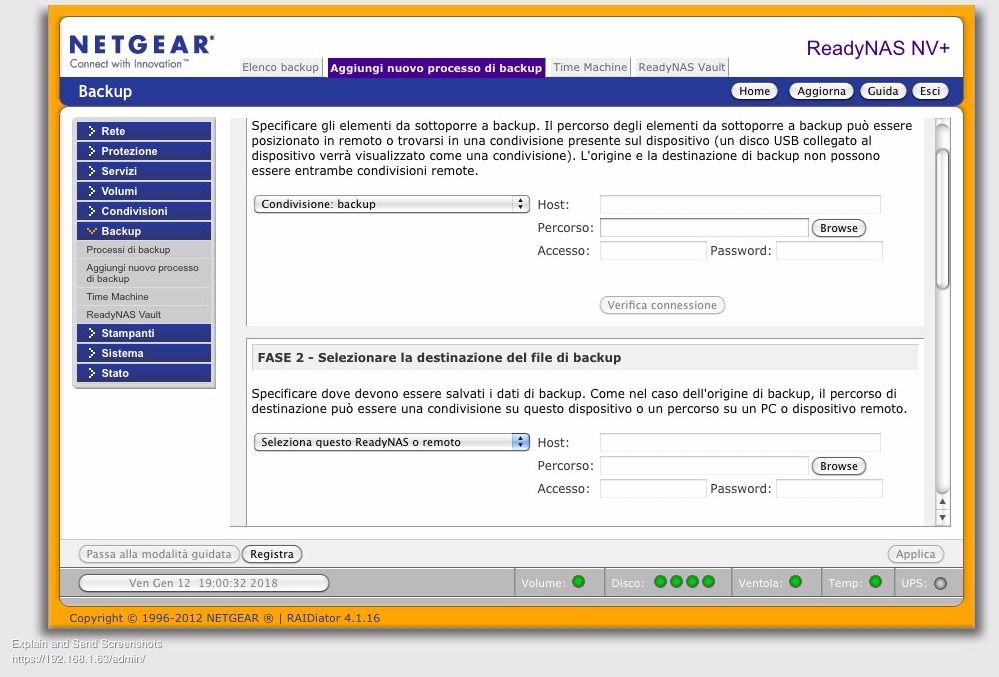Focus the destination Accesso input field
Screen dimensions: 999x677
point(653,488)
